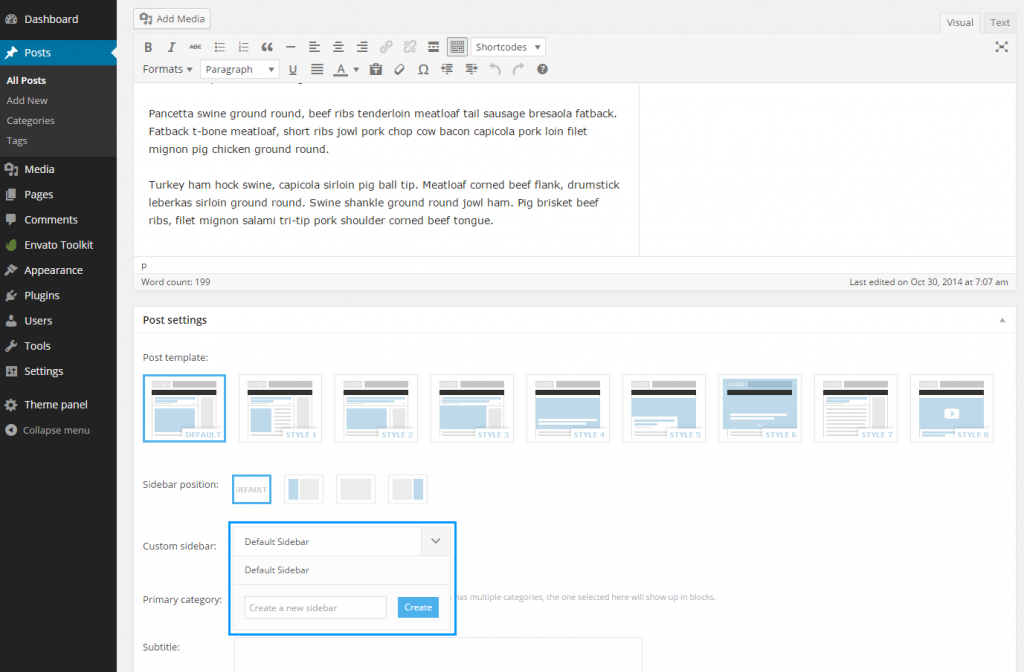
Task: Switch to the Text editor tab
Action: click(999, 22)
